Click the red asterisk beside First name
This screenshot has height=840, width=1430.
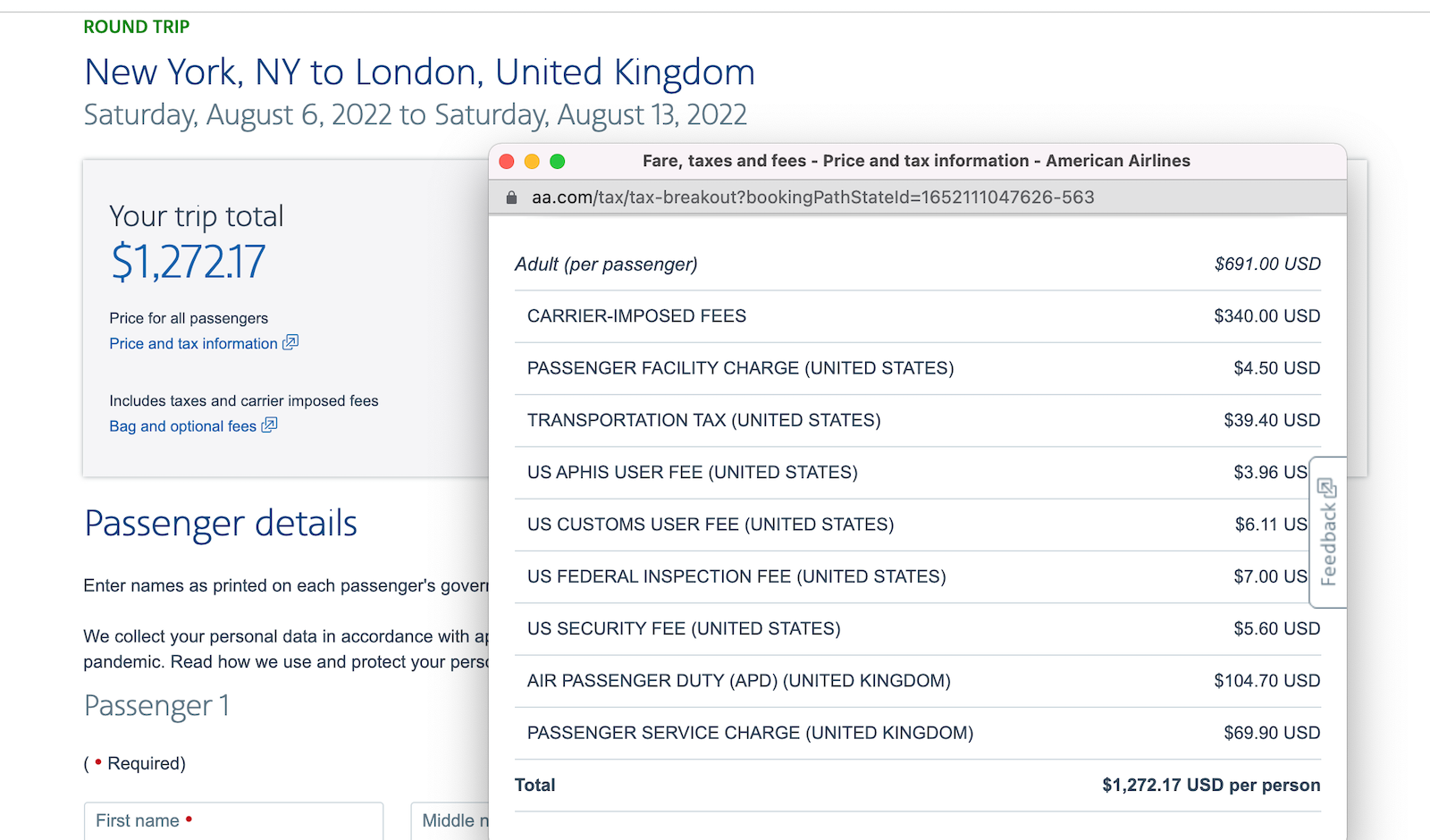point(188,819)
